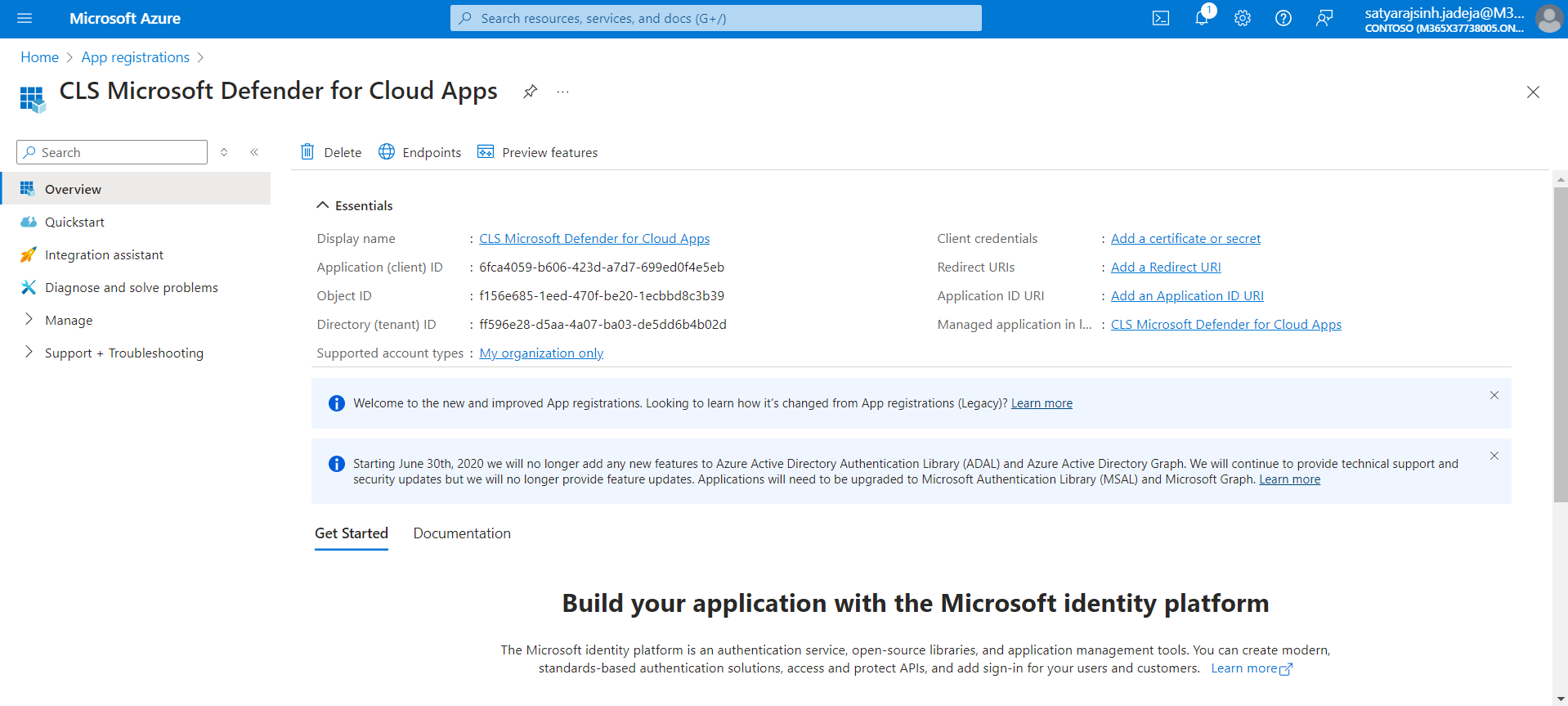Click My organization only link
This screenshot has width=1568, height=706.
point(541,353)
